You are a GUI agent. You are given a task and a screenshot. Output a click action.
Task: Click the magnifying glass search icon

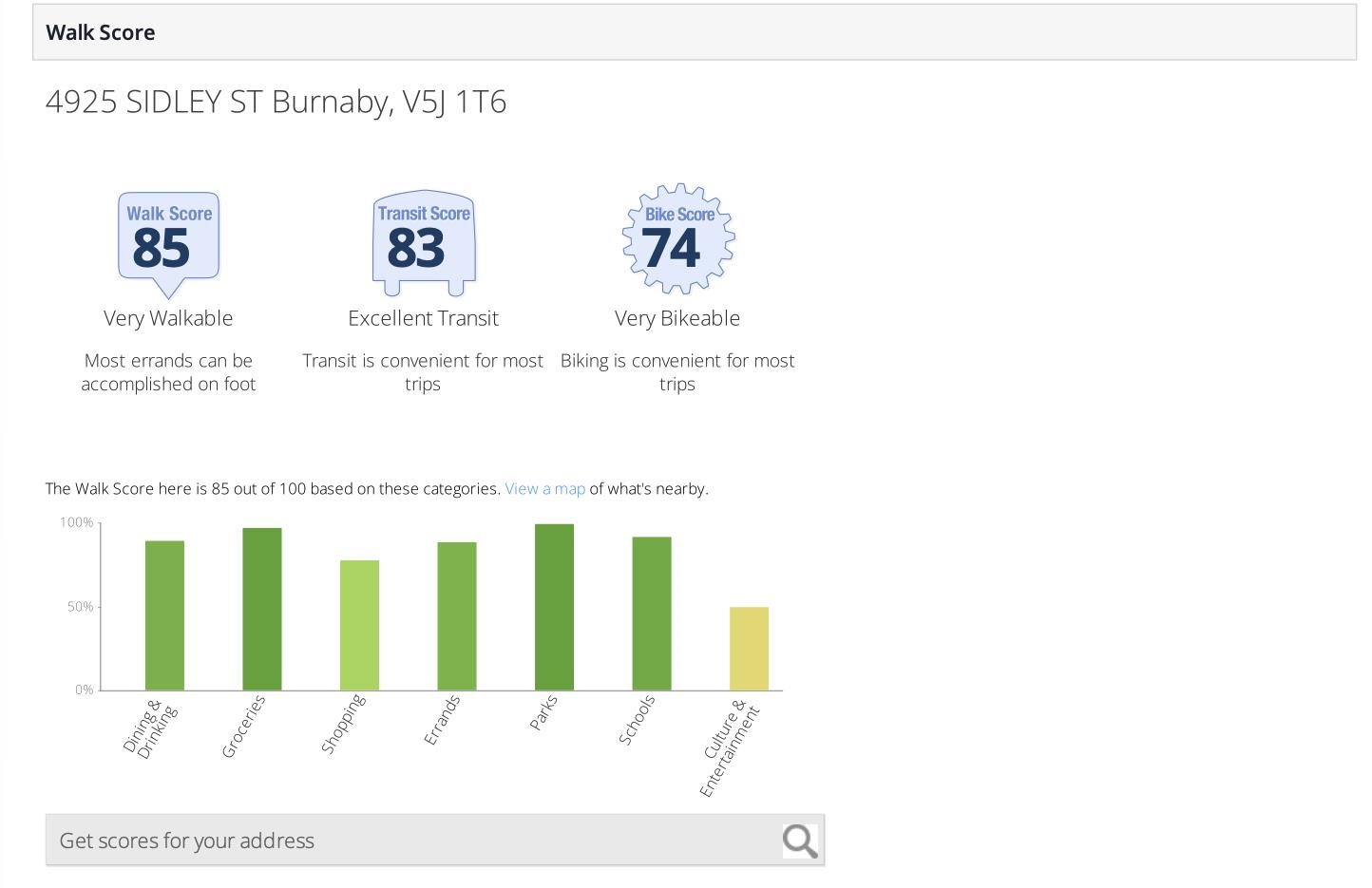pos(800,841)
